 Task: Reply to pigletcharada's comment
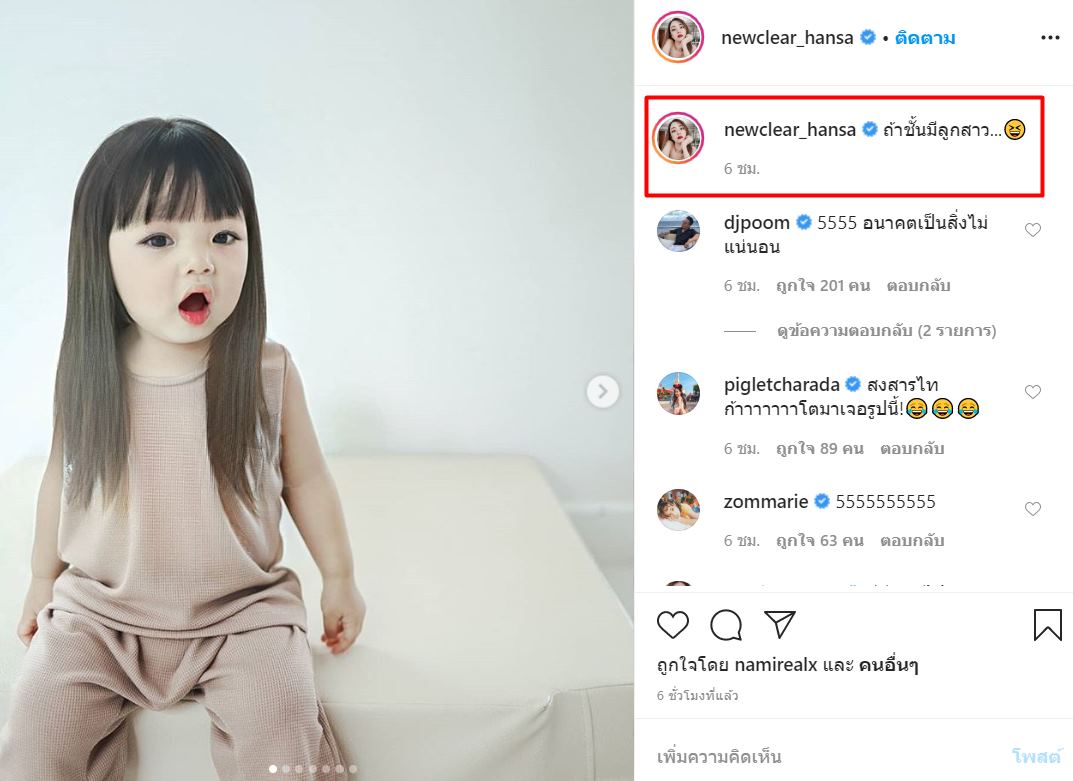click(x=912, y=448)
